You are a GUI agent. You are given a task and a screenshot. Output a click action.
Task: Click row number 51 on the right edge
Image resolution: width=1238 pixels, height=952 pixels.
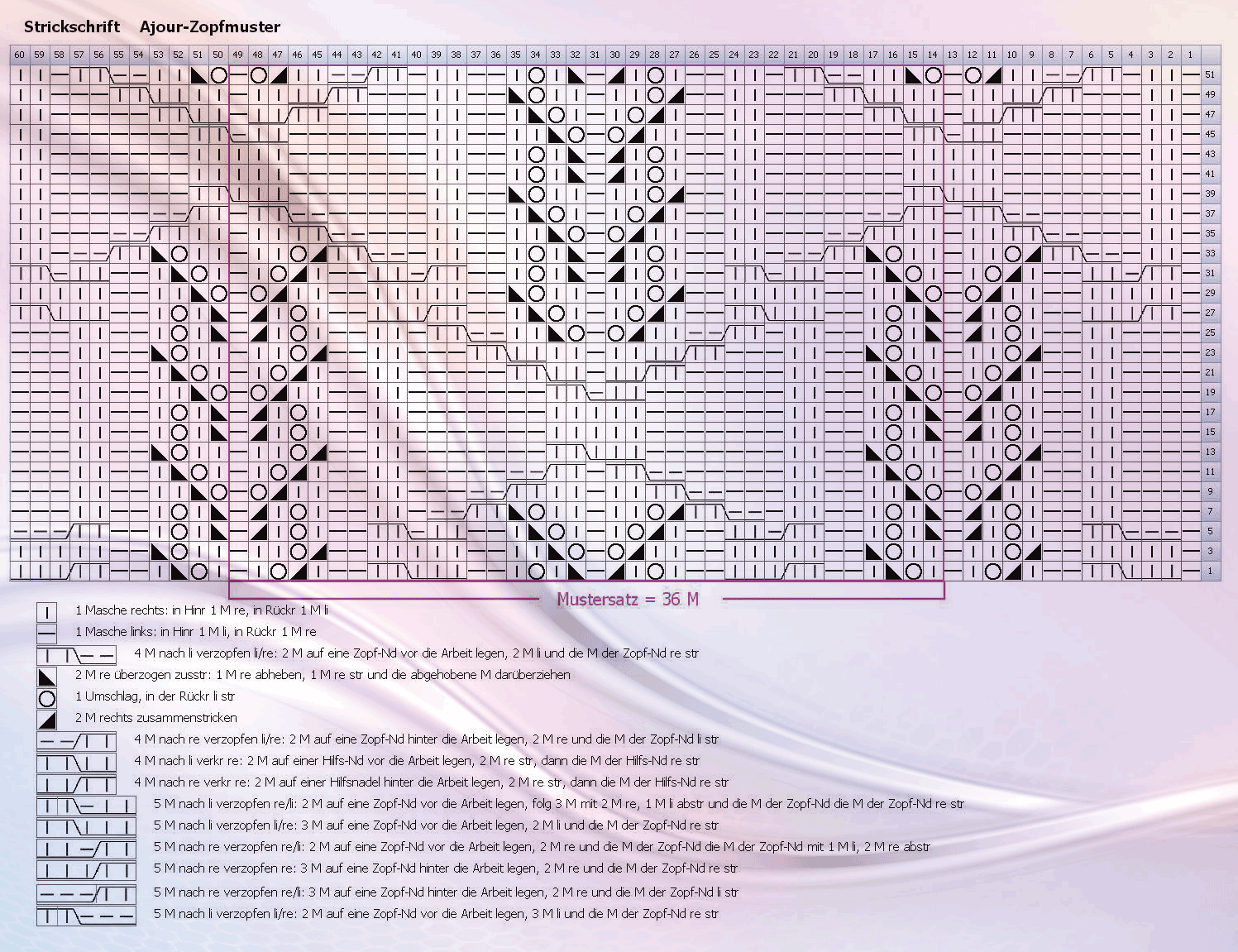pyautogui.click(x=1211, y=74)
